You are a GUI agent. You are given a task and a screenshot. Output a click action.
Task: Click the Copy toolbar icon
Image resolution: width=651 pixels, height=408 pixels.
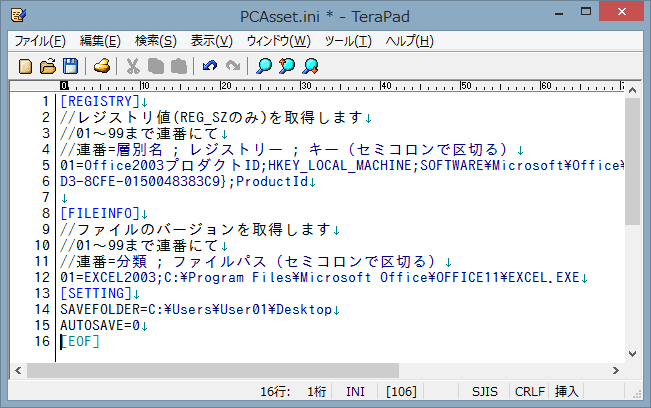tap(156, 66)
